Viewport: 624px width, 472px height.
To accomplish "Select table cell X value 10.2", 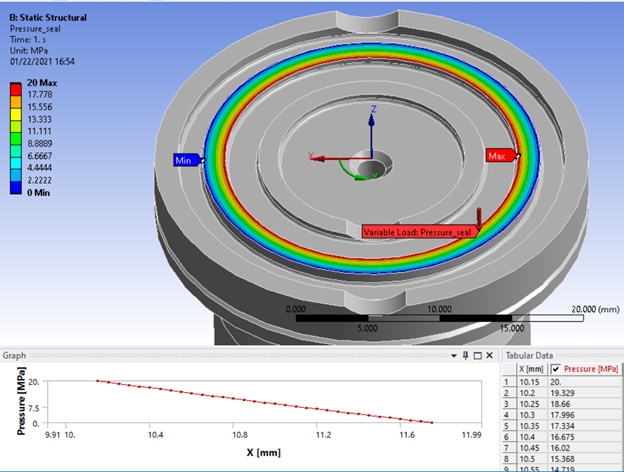I will point(531,393).
